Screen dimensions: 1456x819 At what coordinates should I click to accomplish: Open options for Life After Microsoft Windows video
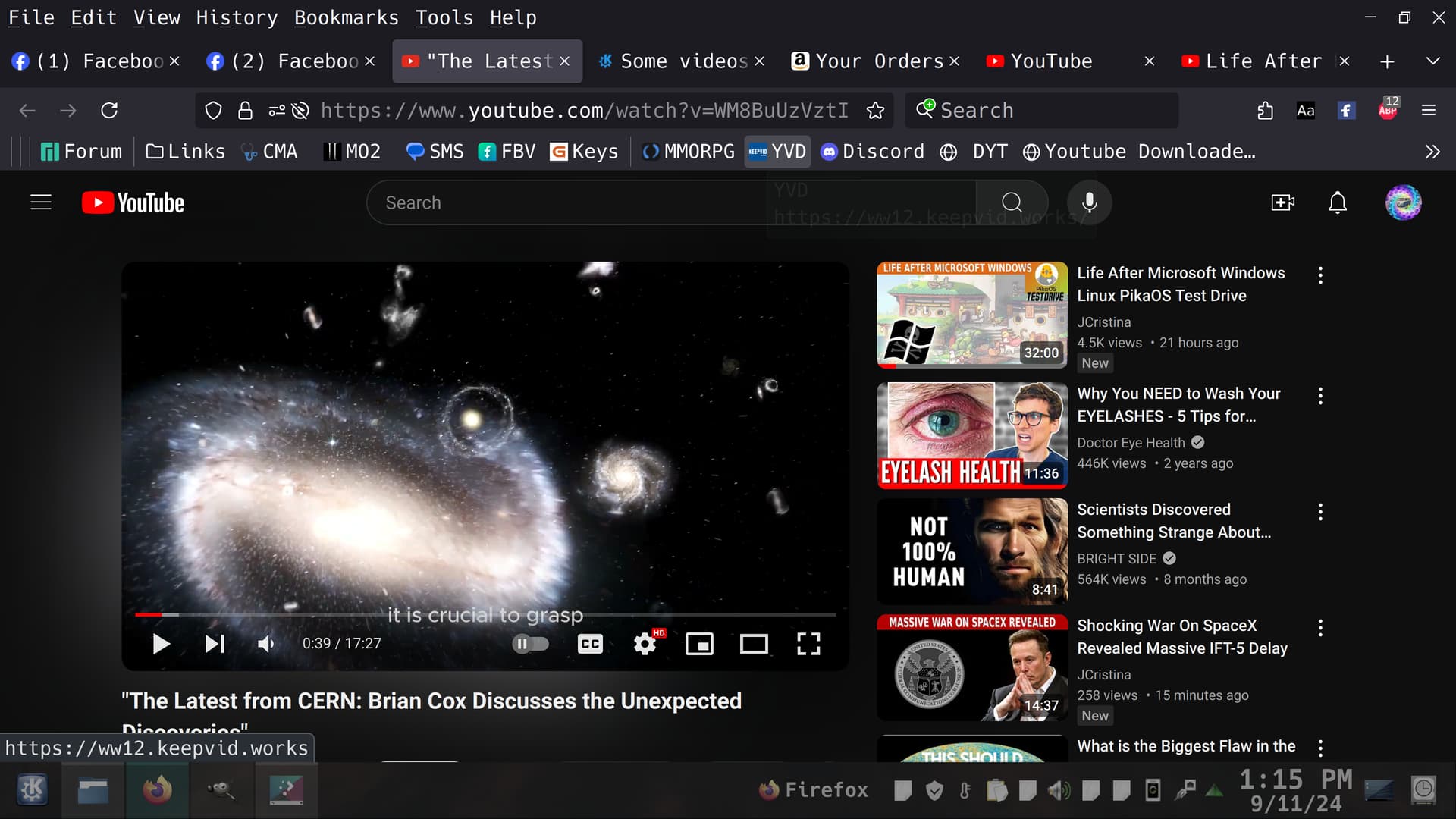pos(1320,275)
